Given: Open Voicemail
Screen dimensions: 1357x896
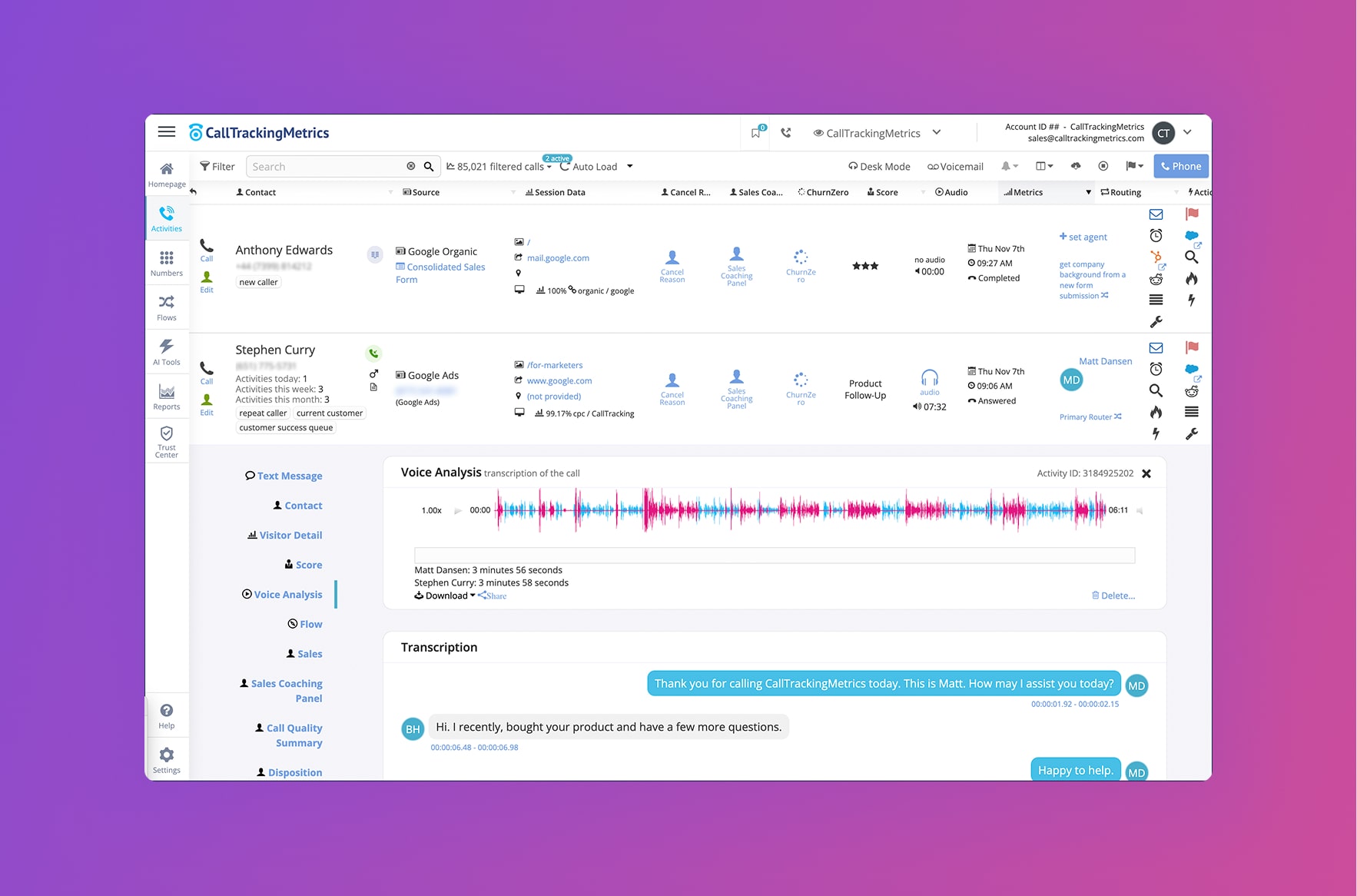Looking at the screenshot, I should tap(955, 167).
